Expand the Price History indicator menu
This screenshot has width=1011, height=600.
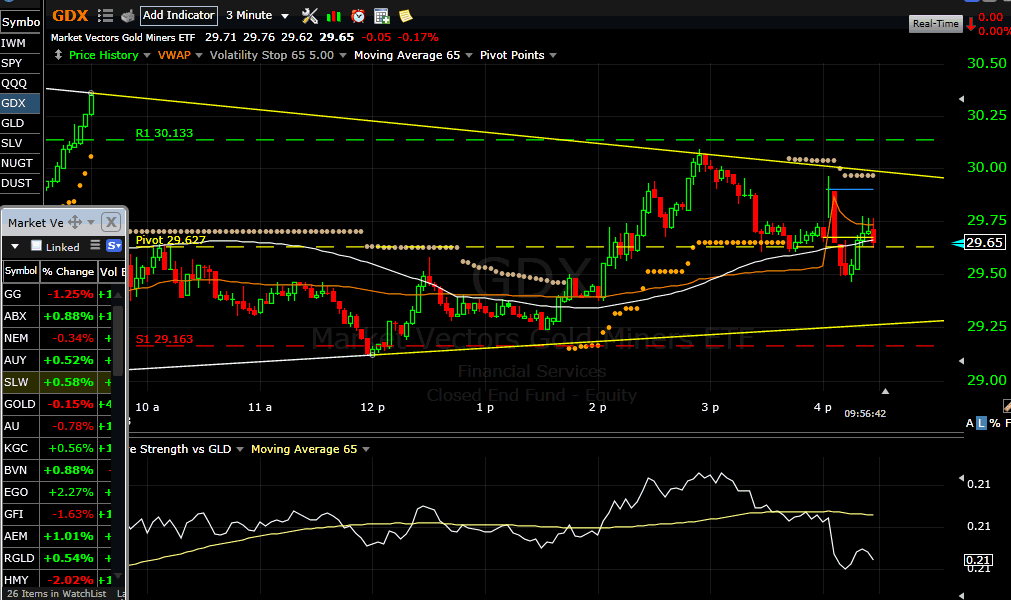click(x=147, y=55)
